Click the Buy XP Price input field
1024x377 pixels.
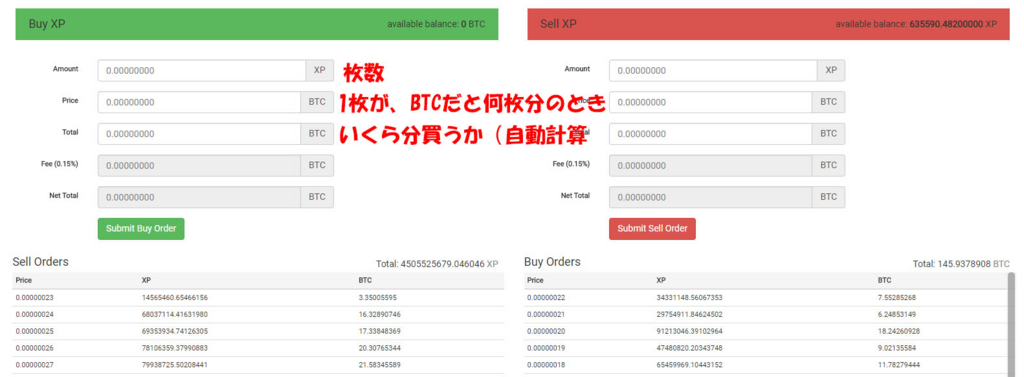pyautogui.click(x=199, y=102)
